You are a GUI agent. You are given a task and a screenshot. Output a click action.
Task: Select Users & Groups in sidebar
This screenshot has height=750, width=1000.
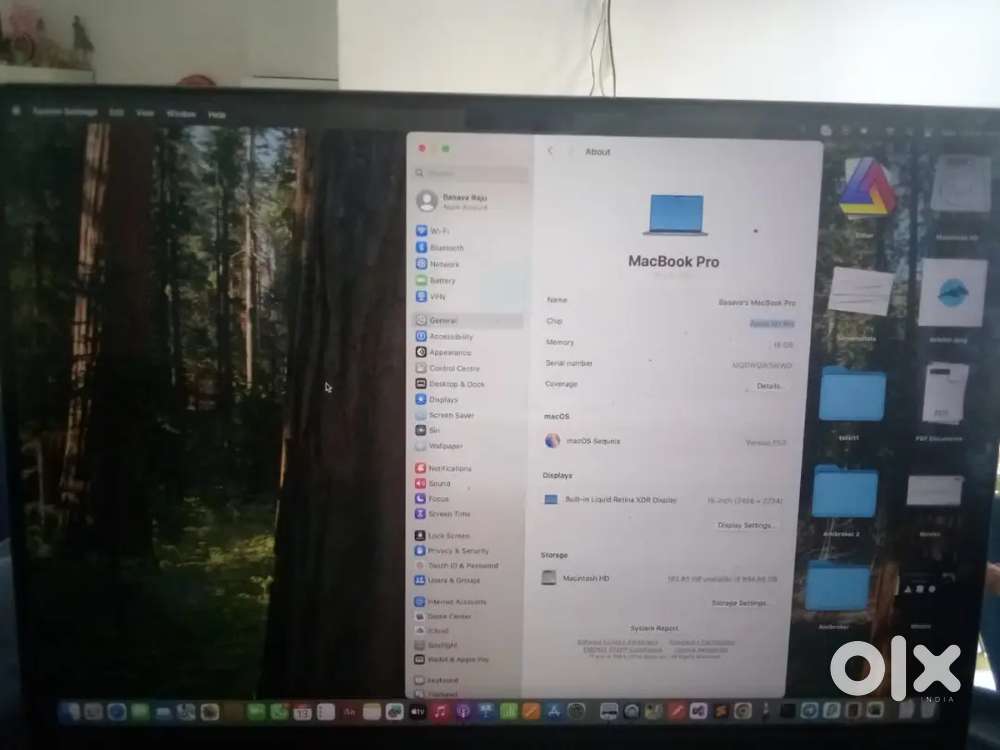point(453,580)
